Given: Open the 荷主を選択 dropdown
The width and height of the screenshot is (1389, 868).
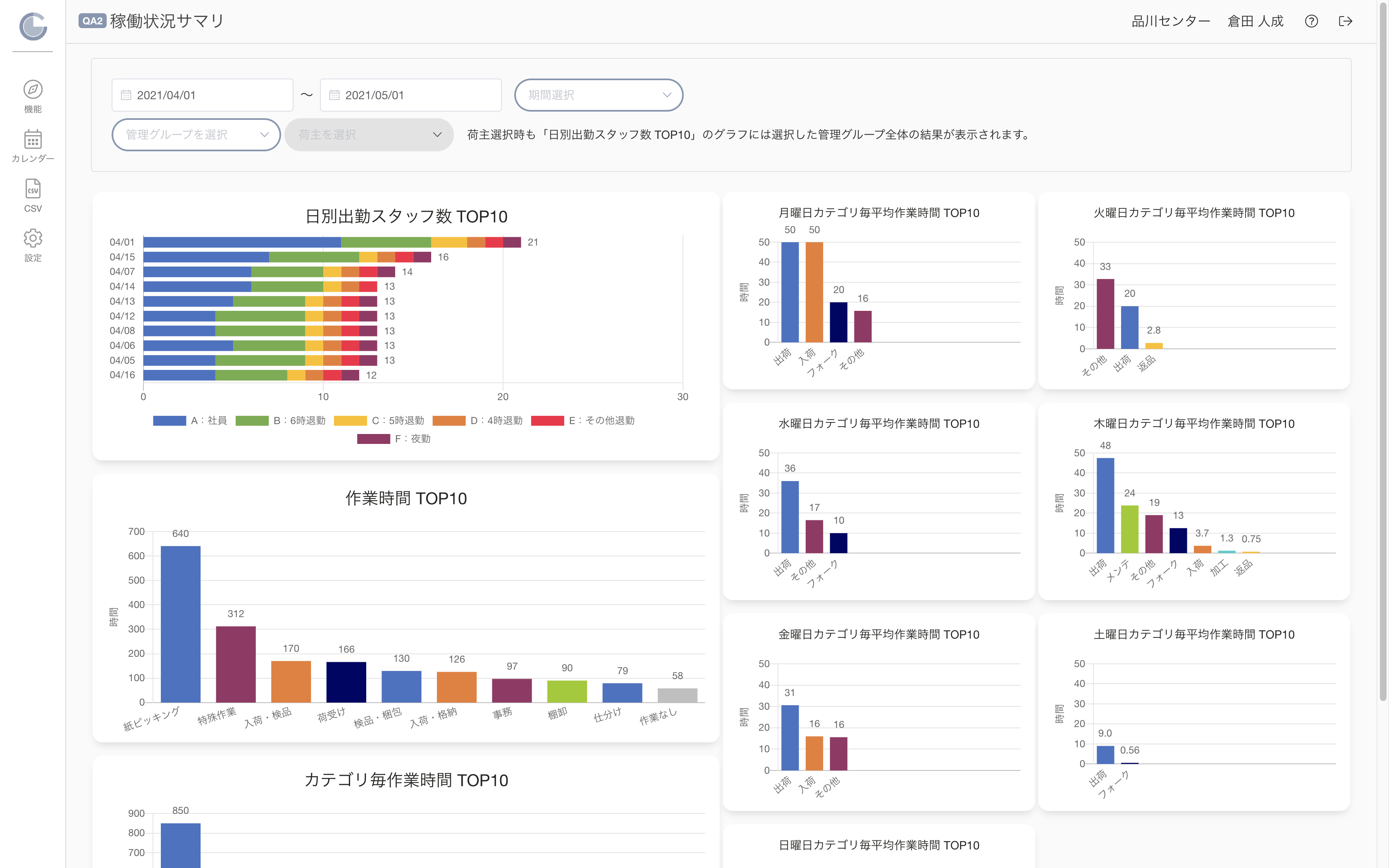Looking at the screenshot, I should [x=369, y=135].
